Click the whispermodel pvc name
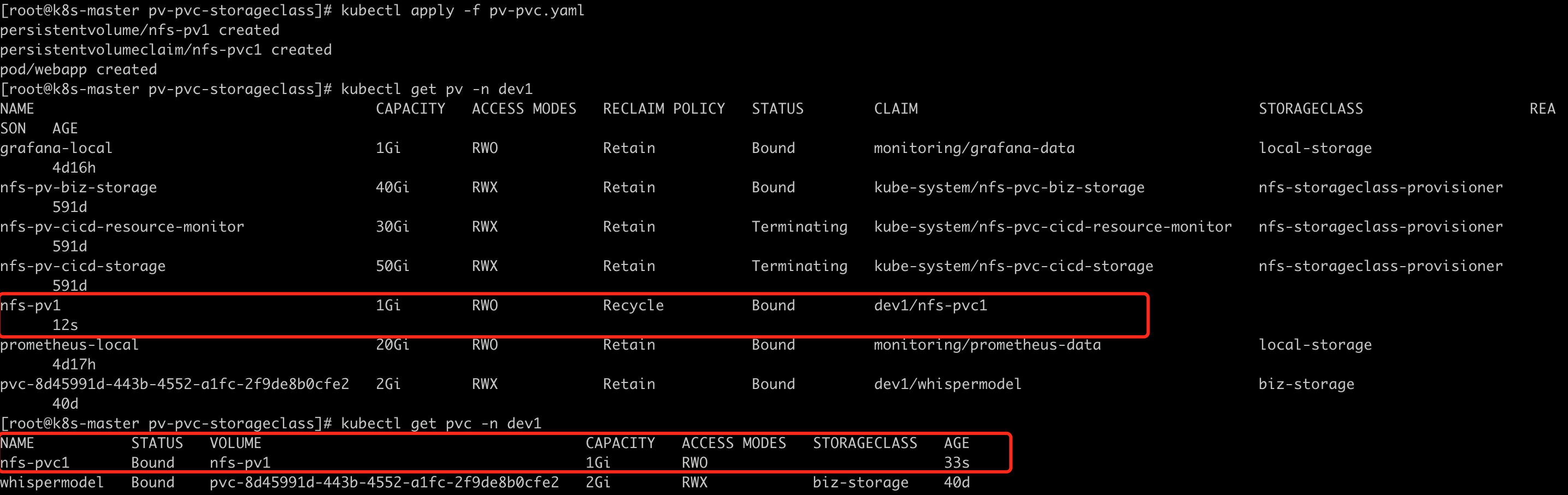The image size is (1568, 495). click(x=52, y=482)
